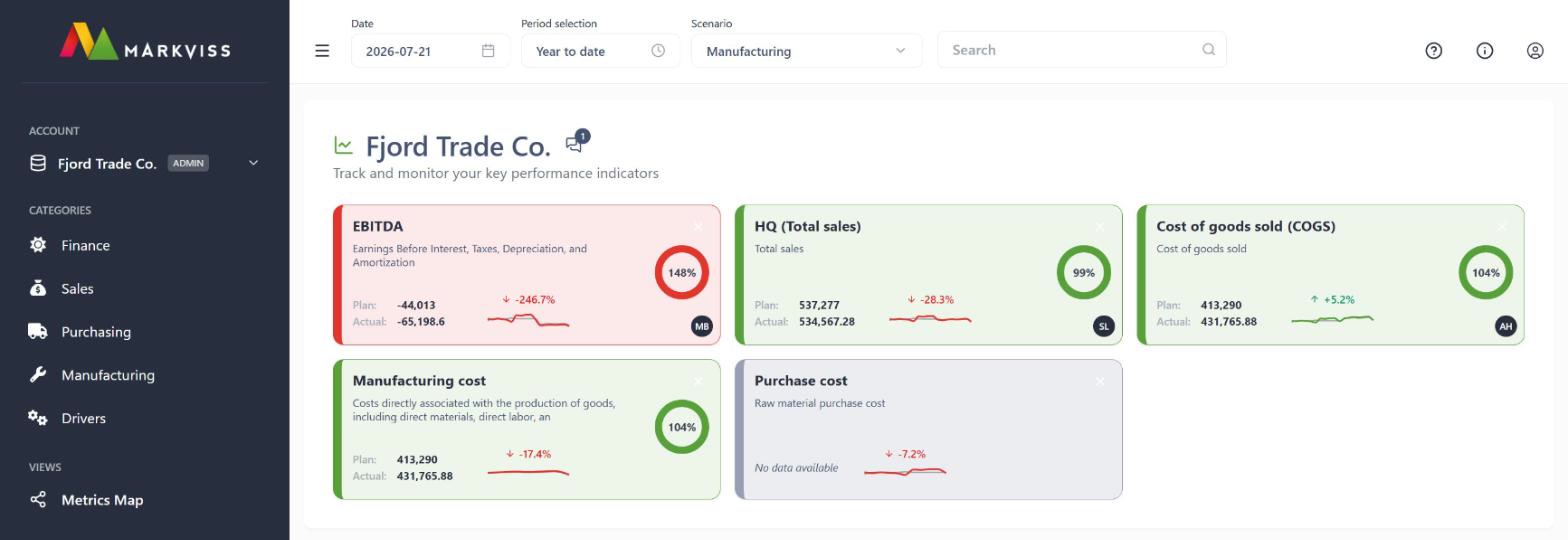Open the help question-mark icon
Screen dimensions: 1568x540
pyautogui.click(x=1434, y=51)
